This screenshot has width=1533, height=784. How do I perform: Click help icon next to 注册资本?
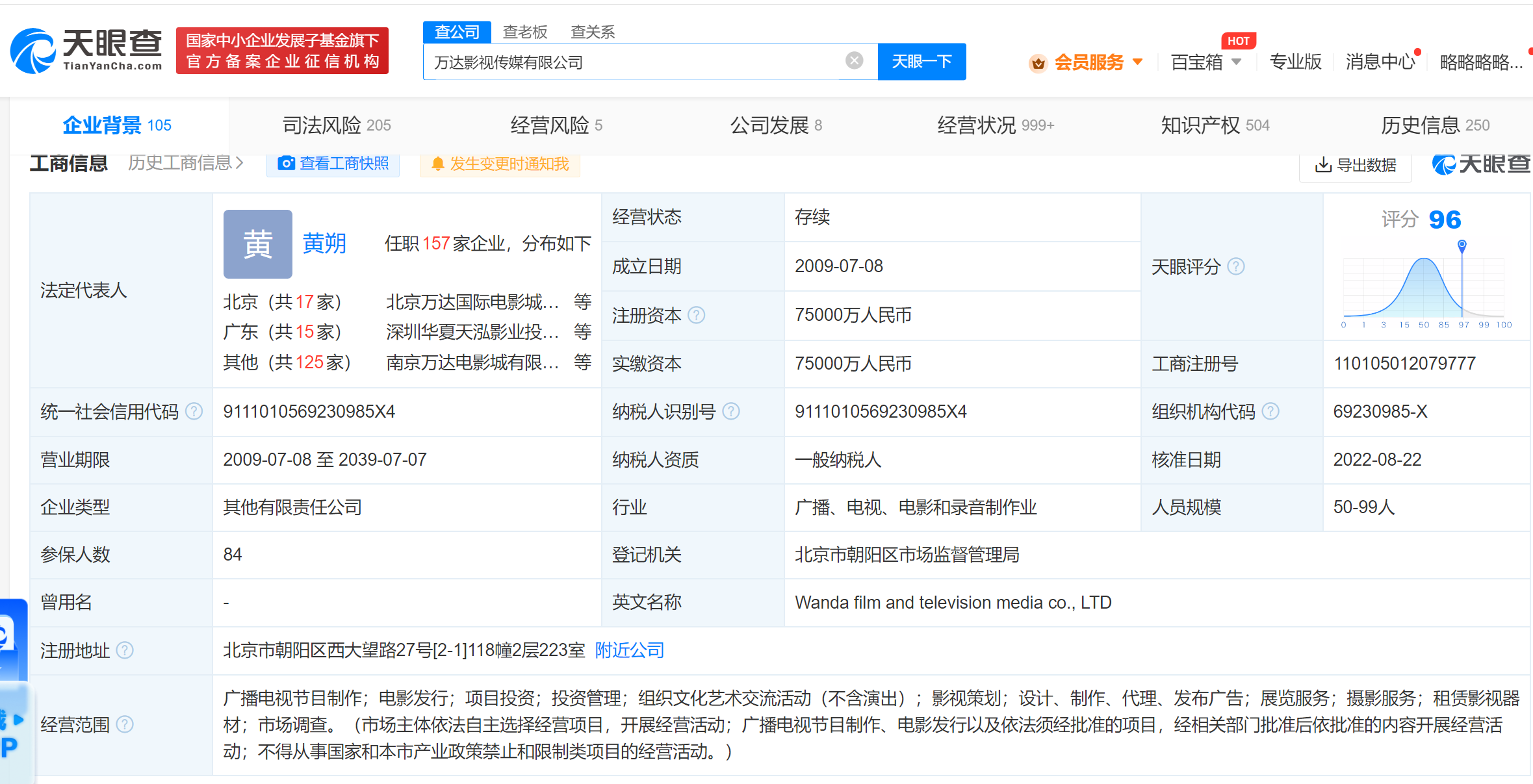point(696,316)
